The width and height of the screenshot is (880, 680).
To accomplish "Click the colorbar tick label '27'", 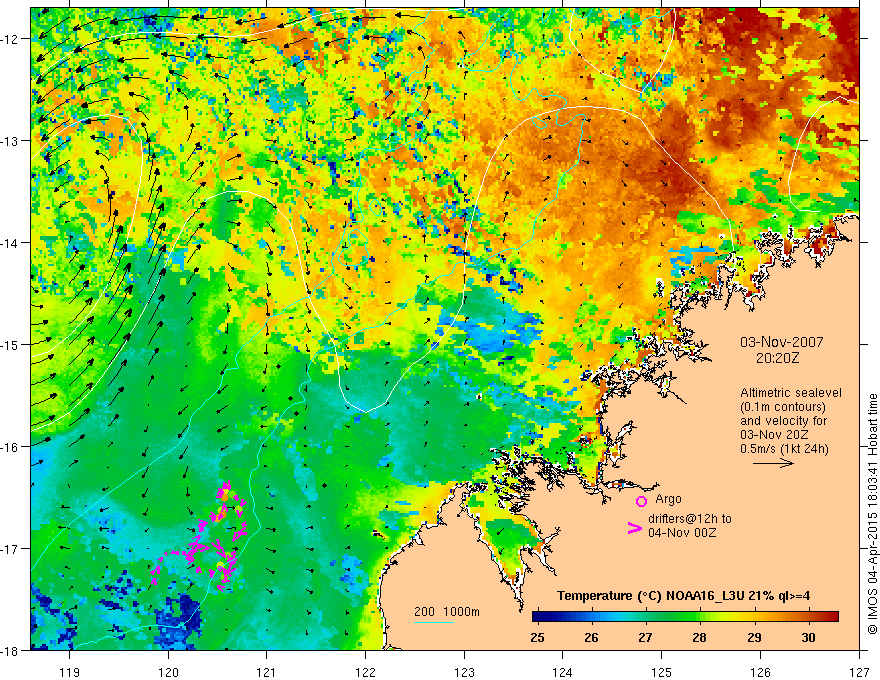I will [x=645, y=638].
